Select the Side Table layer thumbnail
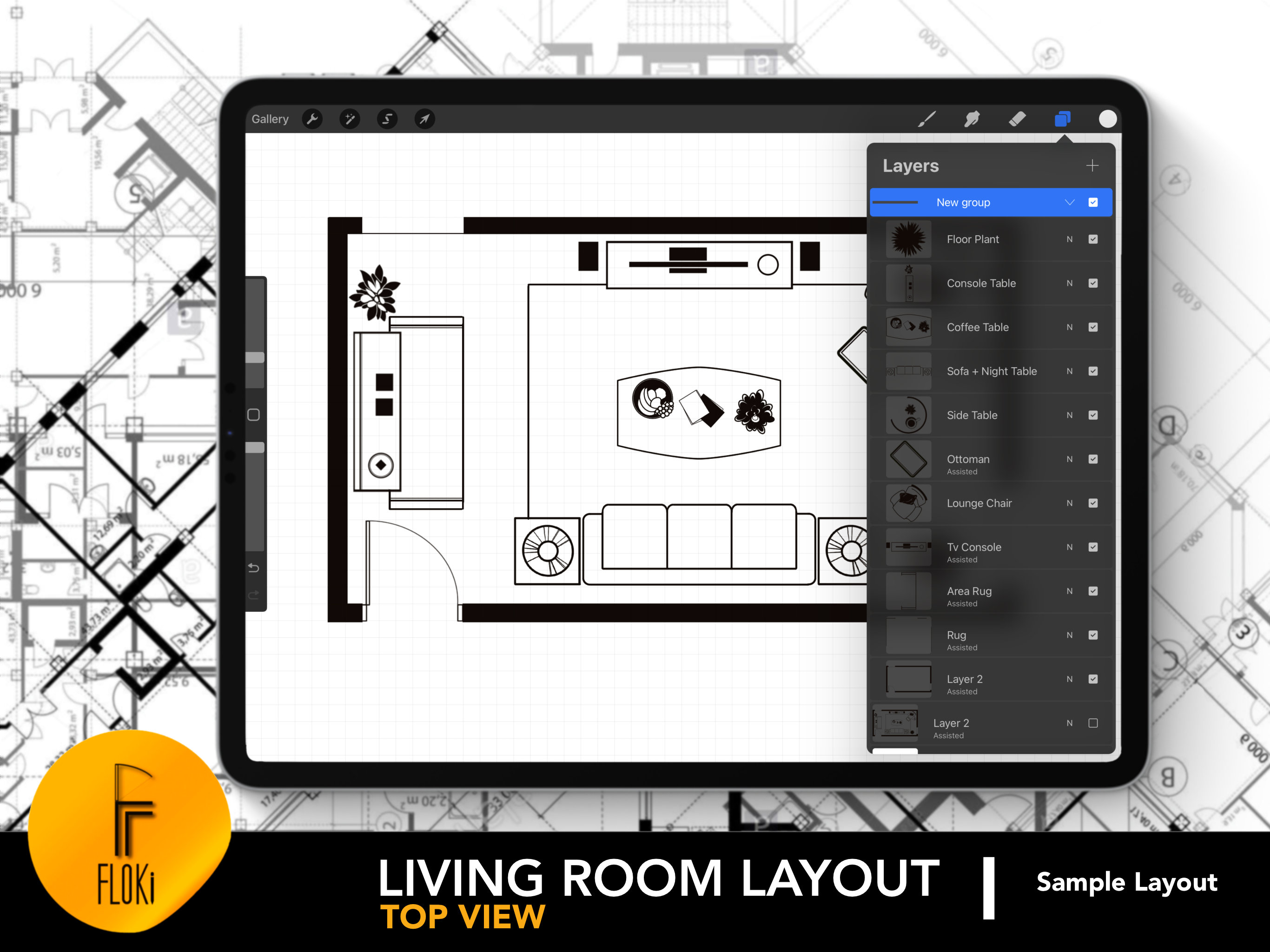 (908, 415)
